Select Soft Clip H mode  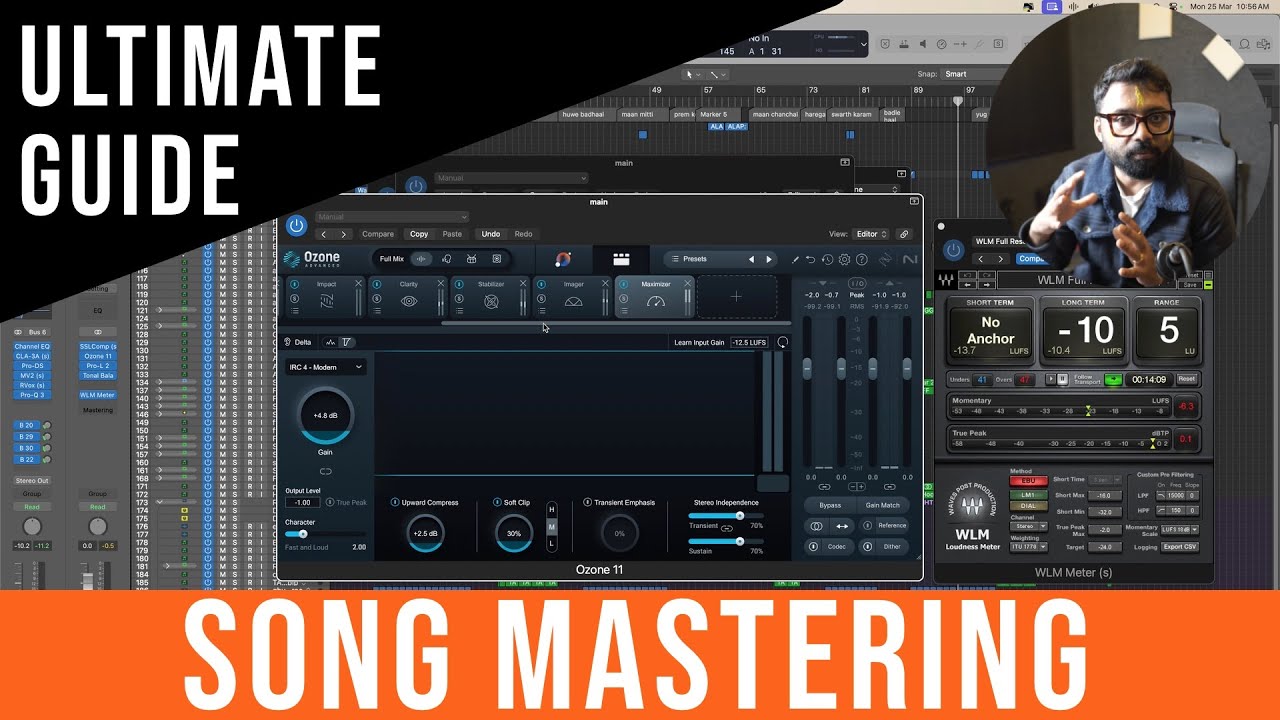point(551,510)
